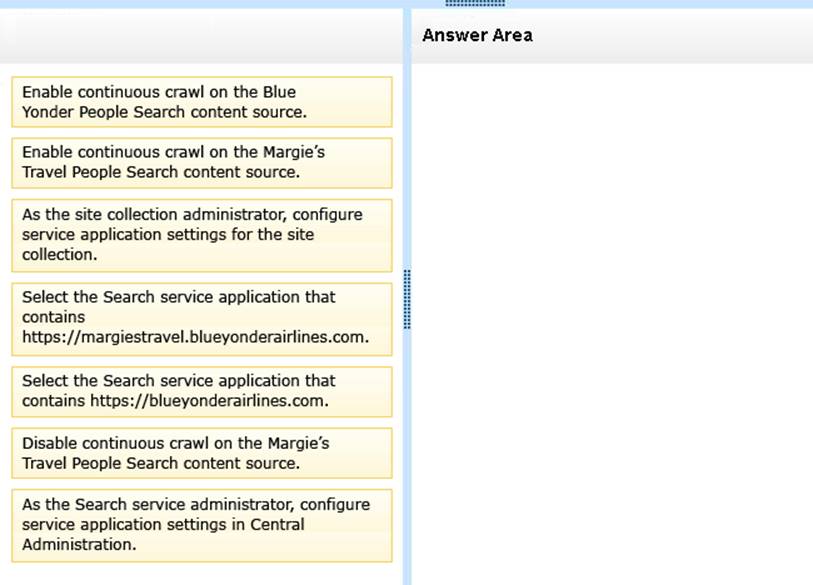Image resolution: width=813 pixels, height=585 pixels.
Task: Pick the 'As the Search service administrator' action
Action: click(x=202, y=525)
